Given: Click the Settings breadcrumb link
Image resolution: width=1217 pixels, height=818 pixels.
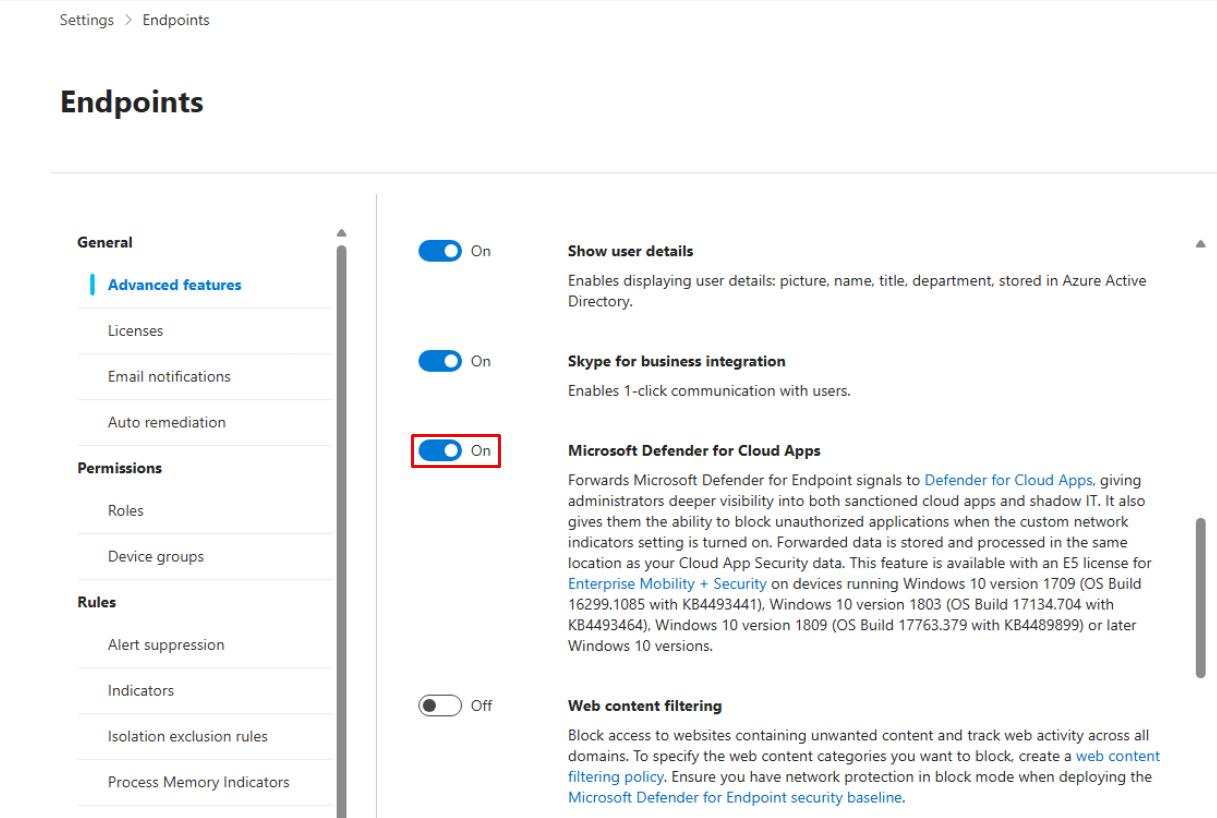Looking at the screenshot, I should click(x=87, y=20).
